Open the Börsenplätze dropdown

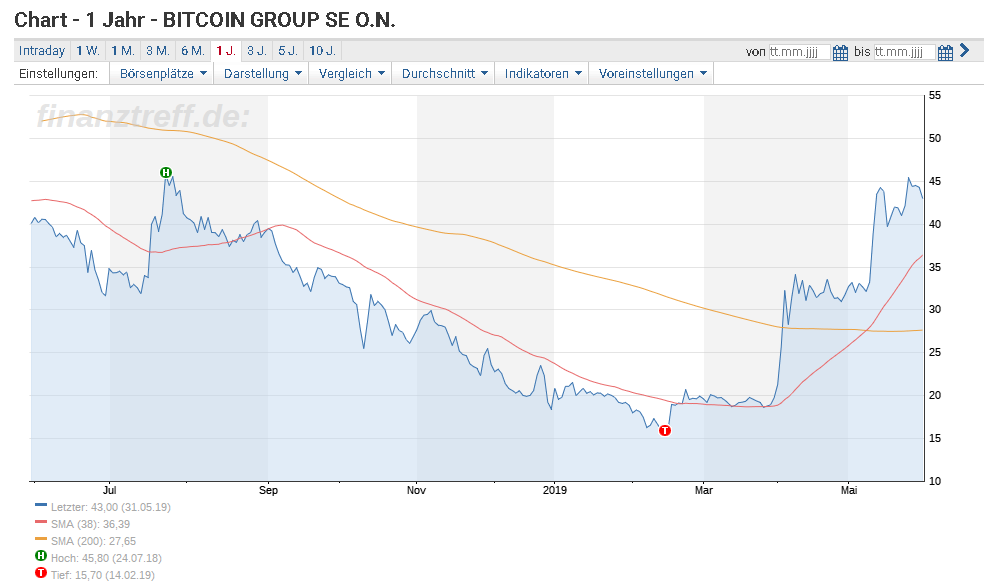163,74
